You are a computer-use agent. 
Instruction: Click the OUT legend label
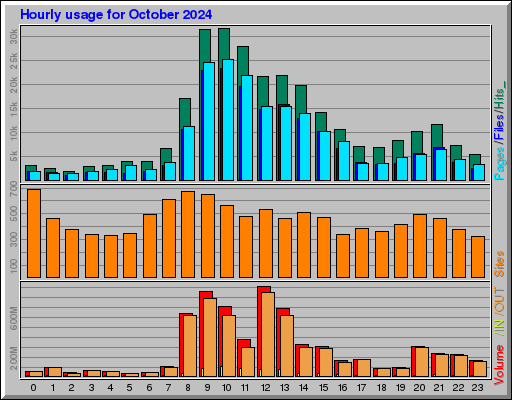click(x=499, y=300)
